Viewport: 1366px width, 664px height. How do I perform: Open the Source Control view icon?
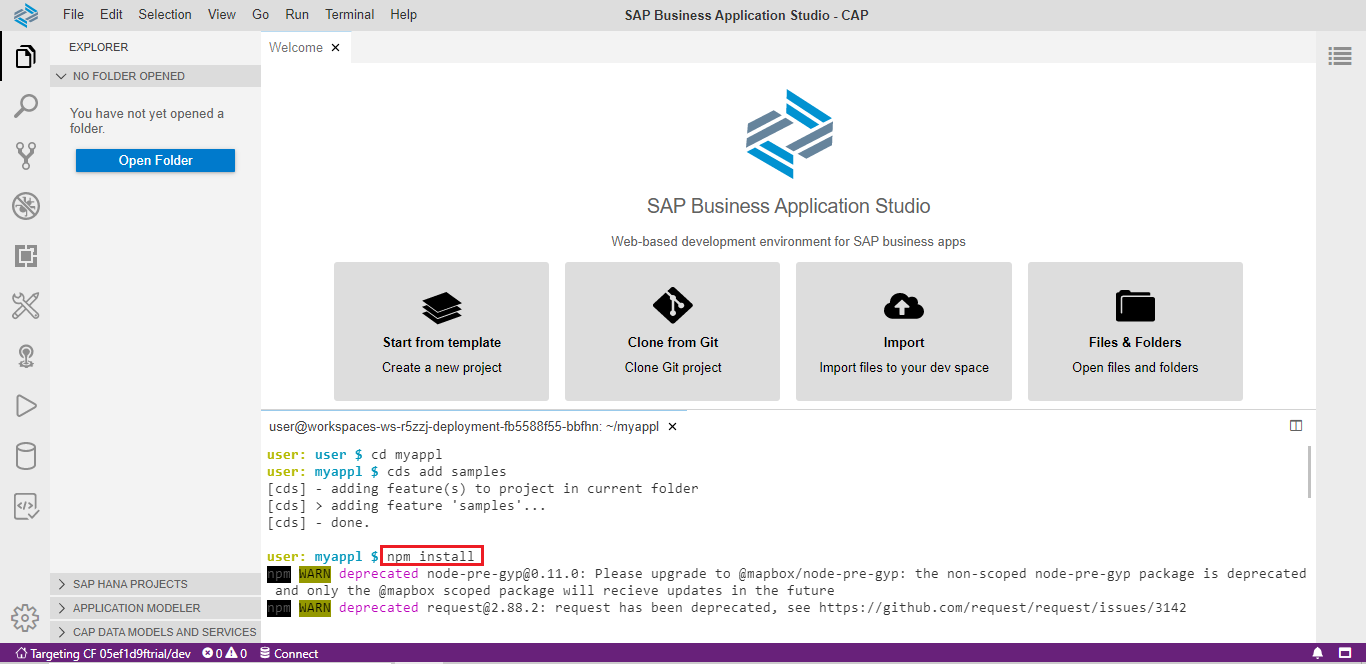[25, 155]
